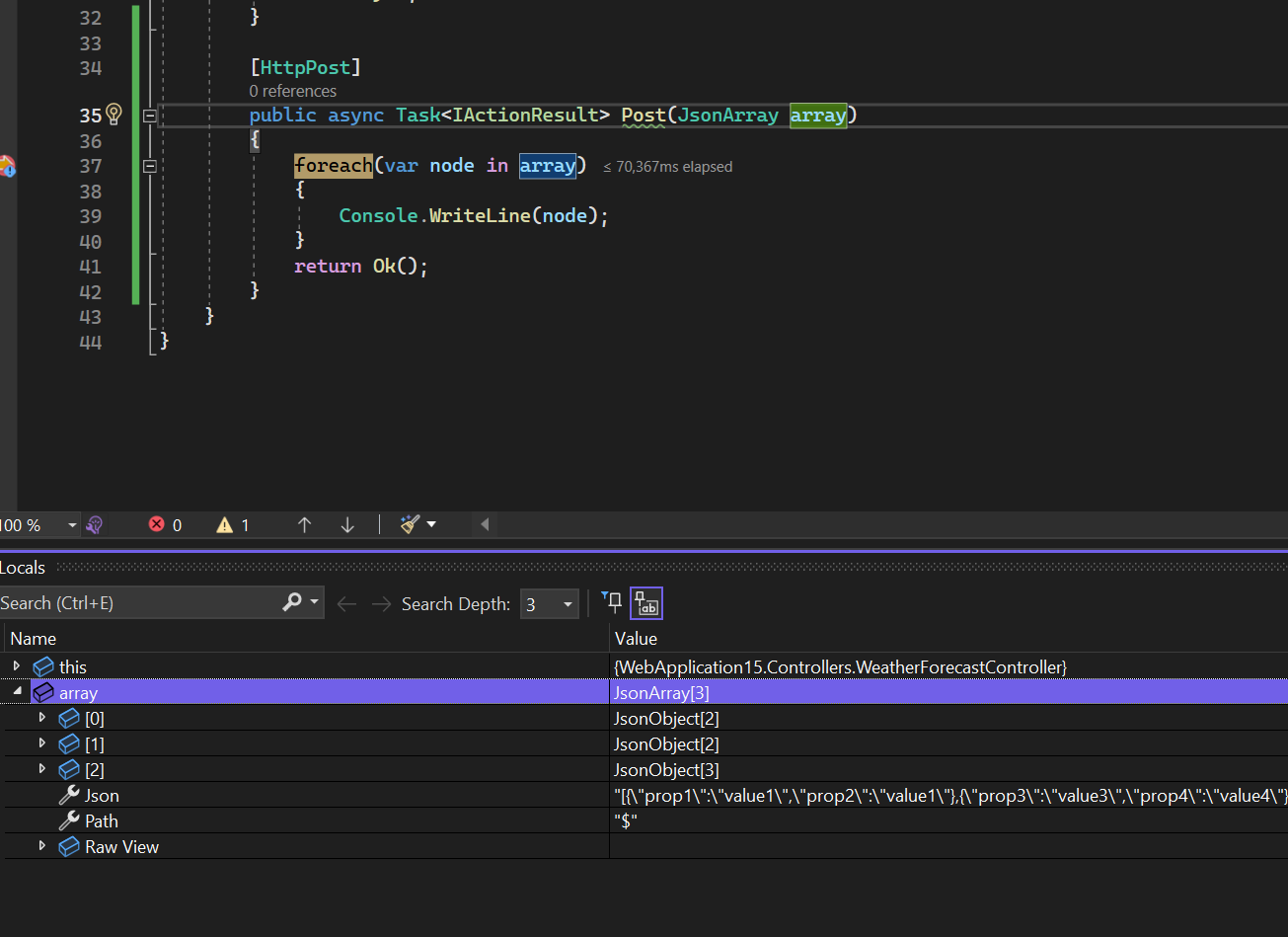Click the Raw View cube icon
The height and width of the screenshot is (937, 1288).
click(69, 847)
